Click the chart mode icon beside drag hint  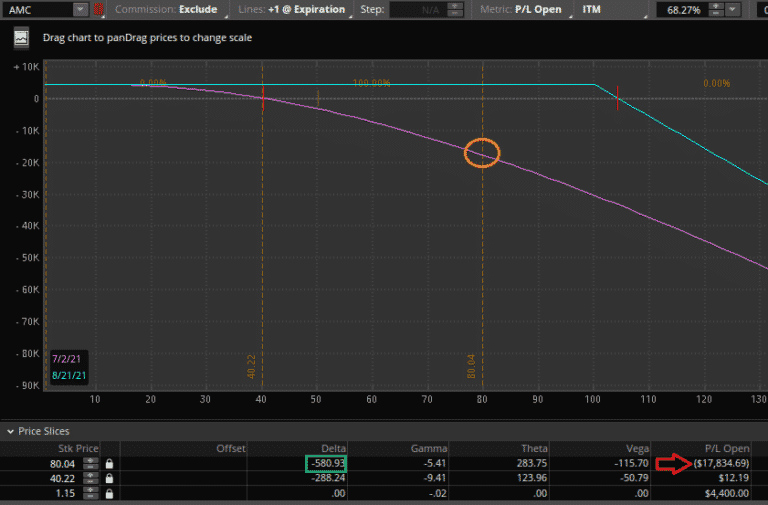click(22, 38)
